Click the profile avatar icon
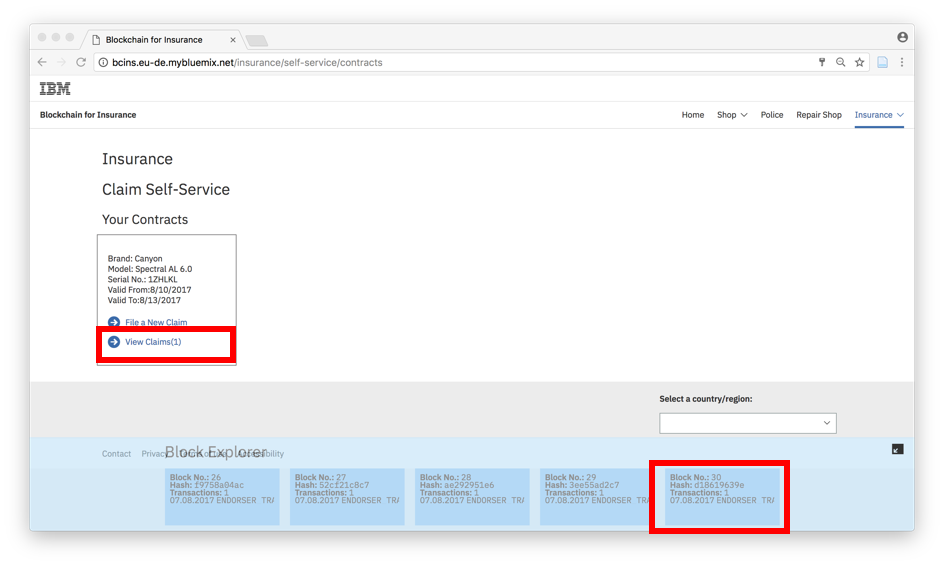 tap(902, 37)
